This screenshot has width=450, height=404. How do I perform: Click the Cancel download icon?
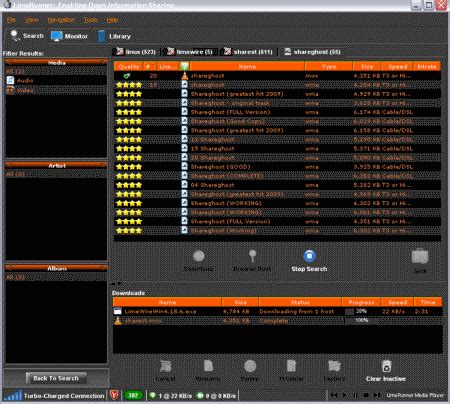tap(165, 366)
